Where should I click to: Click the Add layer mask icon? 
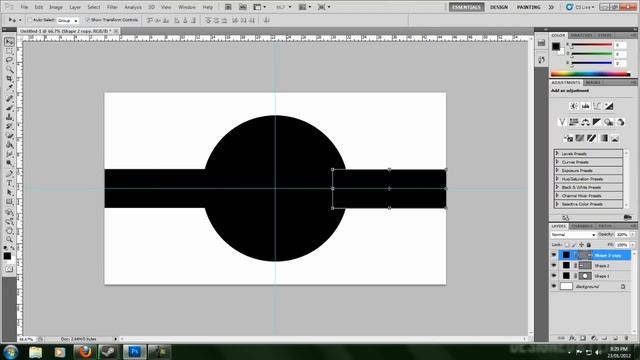[x=583, y=338]
